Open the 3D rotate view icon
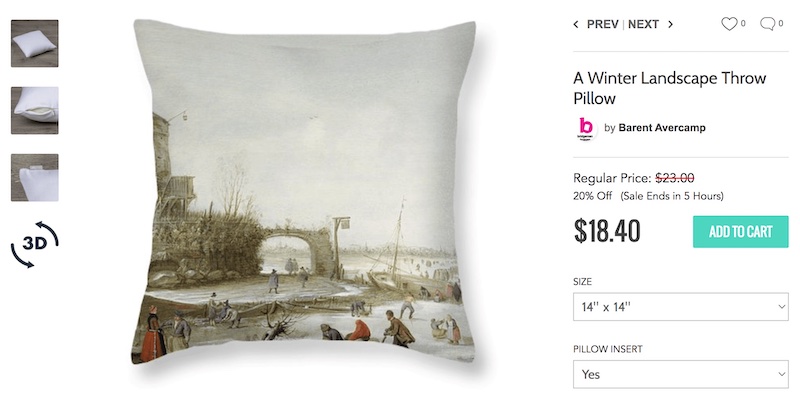Screen dimensions: 800x402 35,244
